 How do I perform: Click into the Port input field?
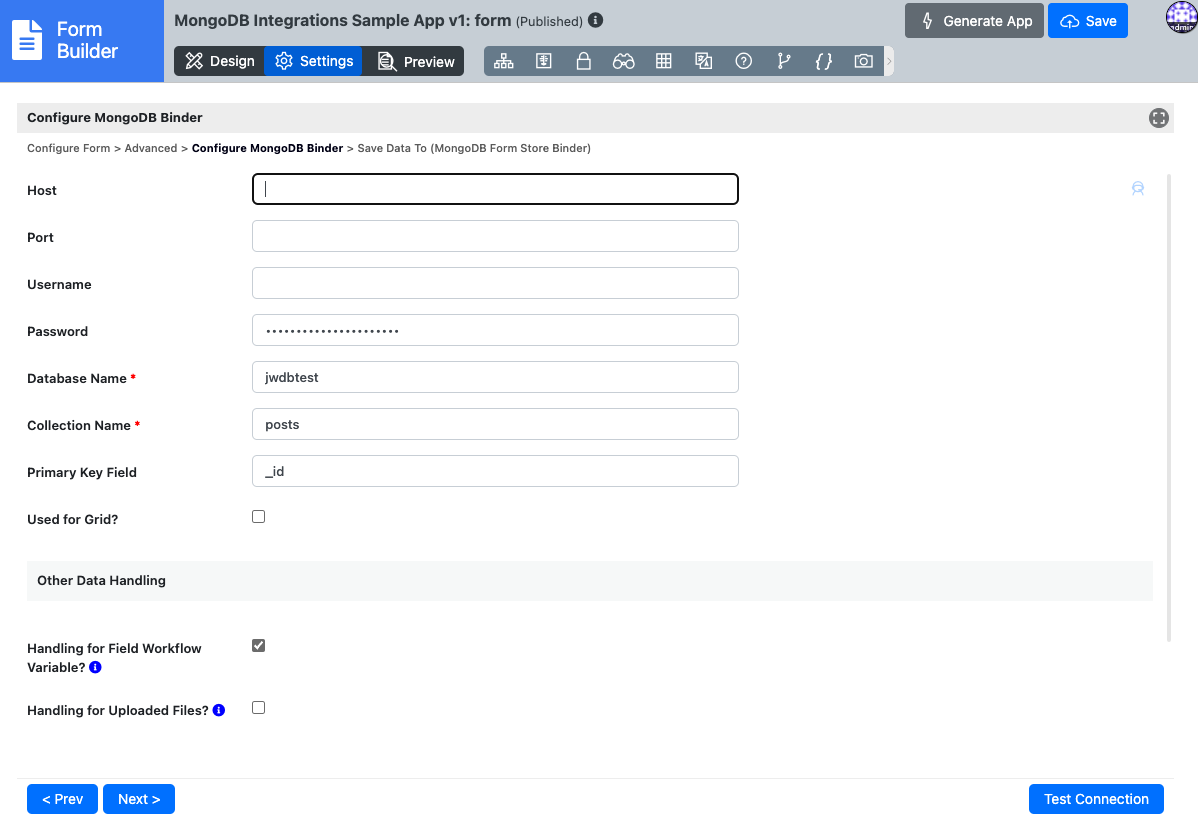[x=495, y=236]
